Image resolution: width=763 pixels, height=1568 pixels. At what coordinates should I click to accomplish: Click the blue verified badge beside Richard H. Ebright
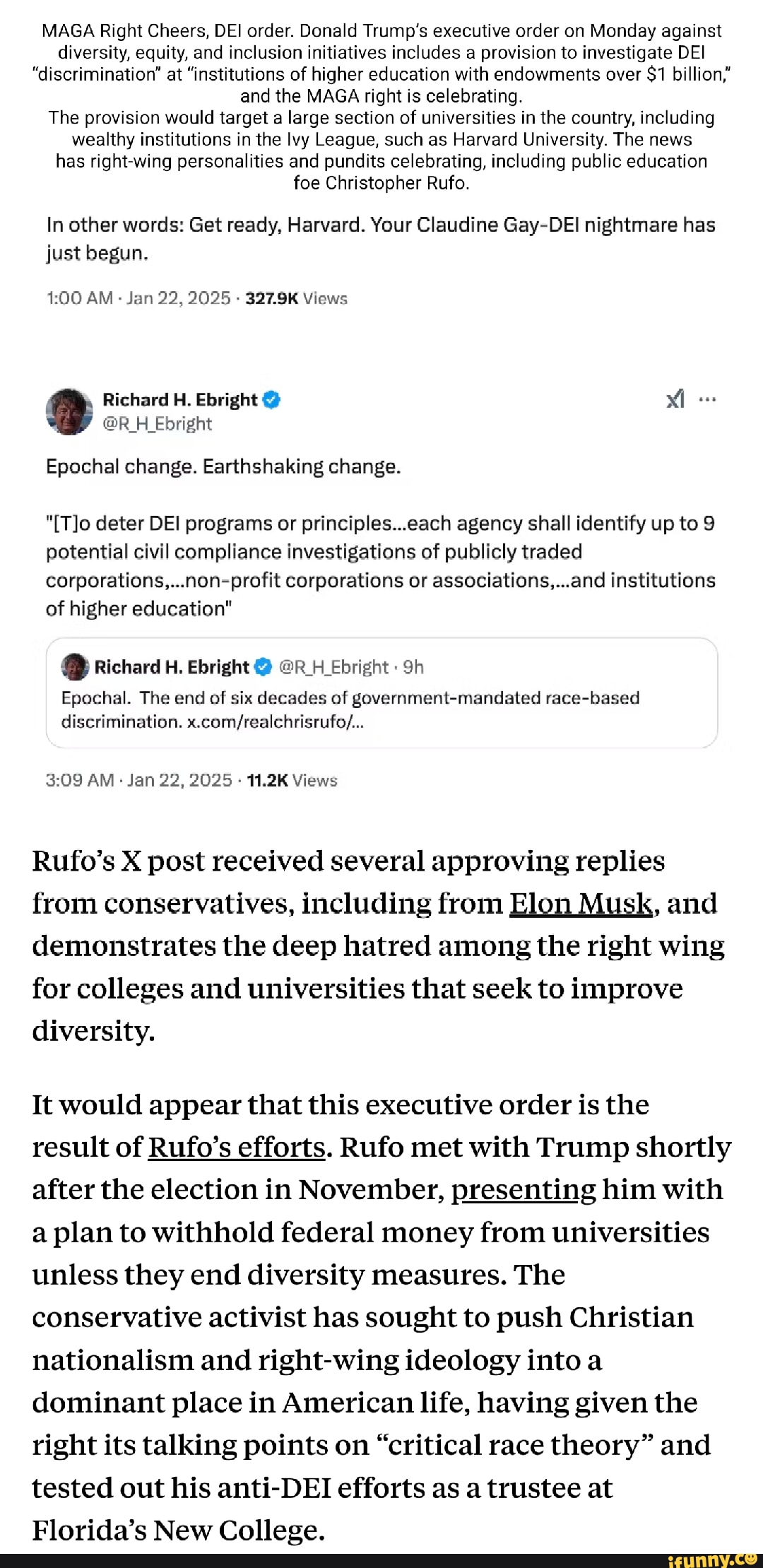pos(272,400)
